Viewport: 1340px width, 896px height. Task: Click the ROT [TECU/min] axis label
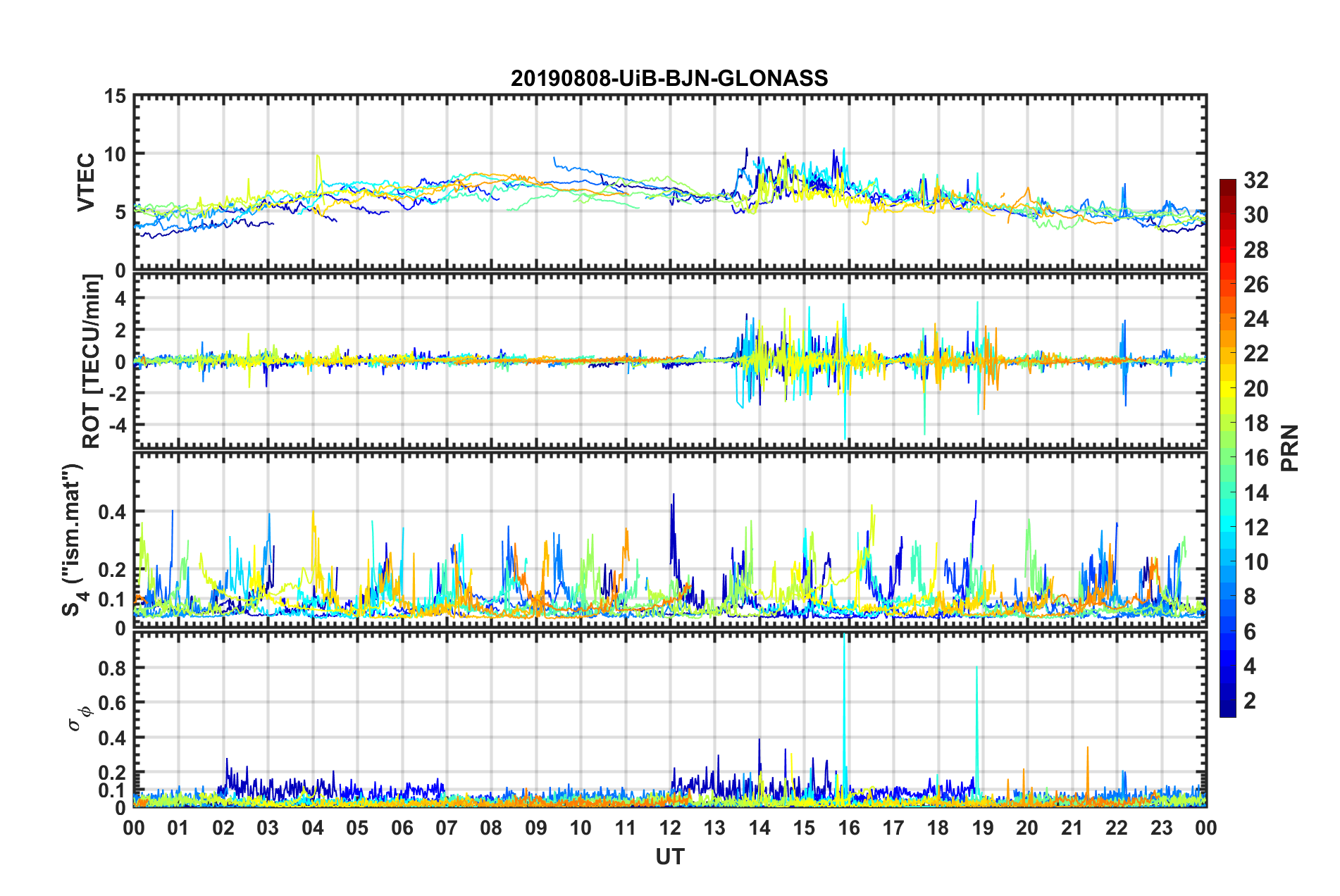pos(91,361)
